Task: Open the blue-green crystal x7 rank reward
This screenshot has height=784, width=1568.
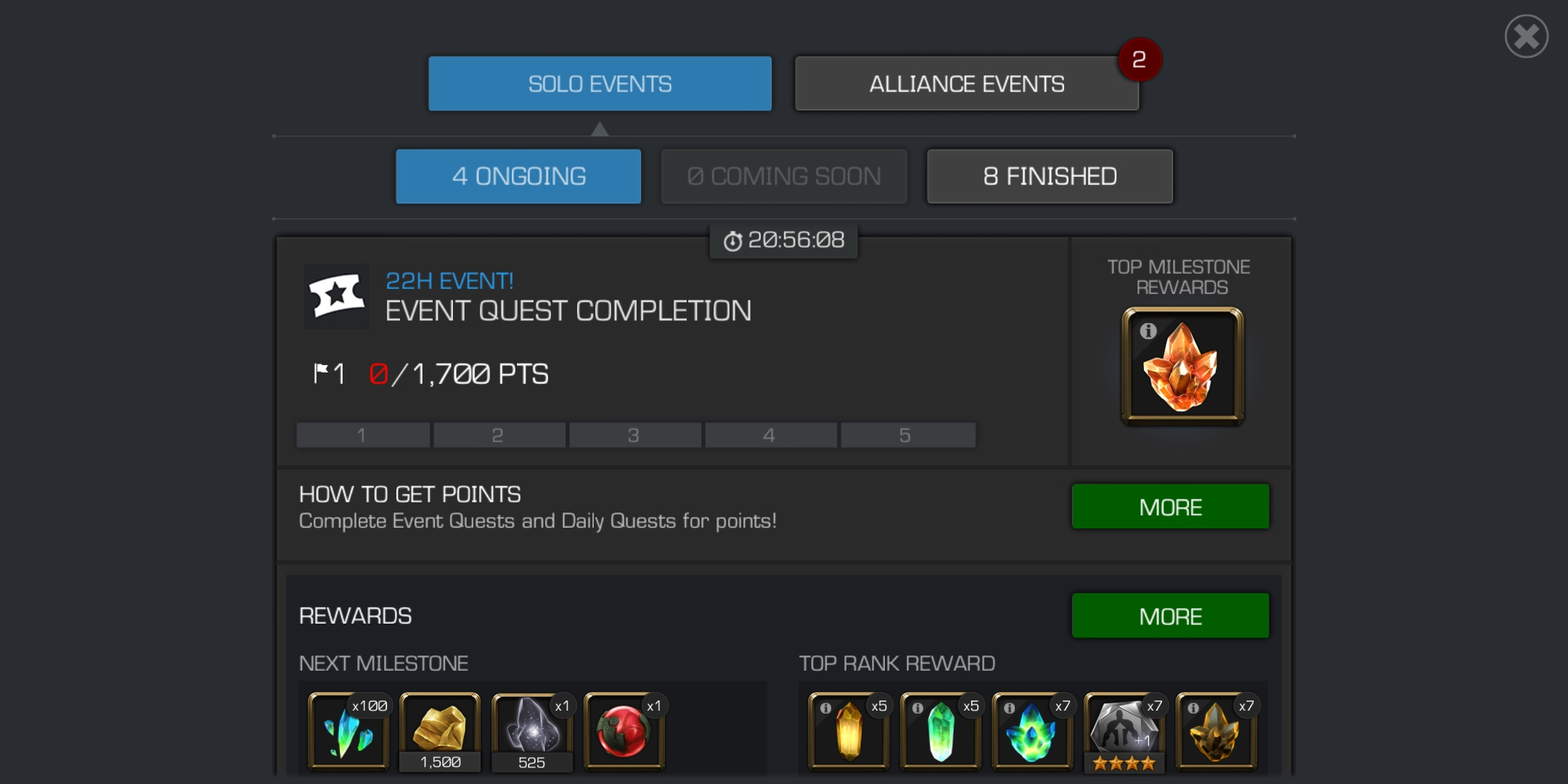Action: click(x=1033, y=731)
